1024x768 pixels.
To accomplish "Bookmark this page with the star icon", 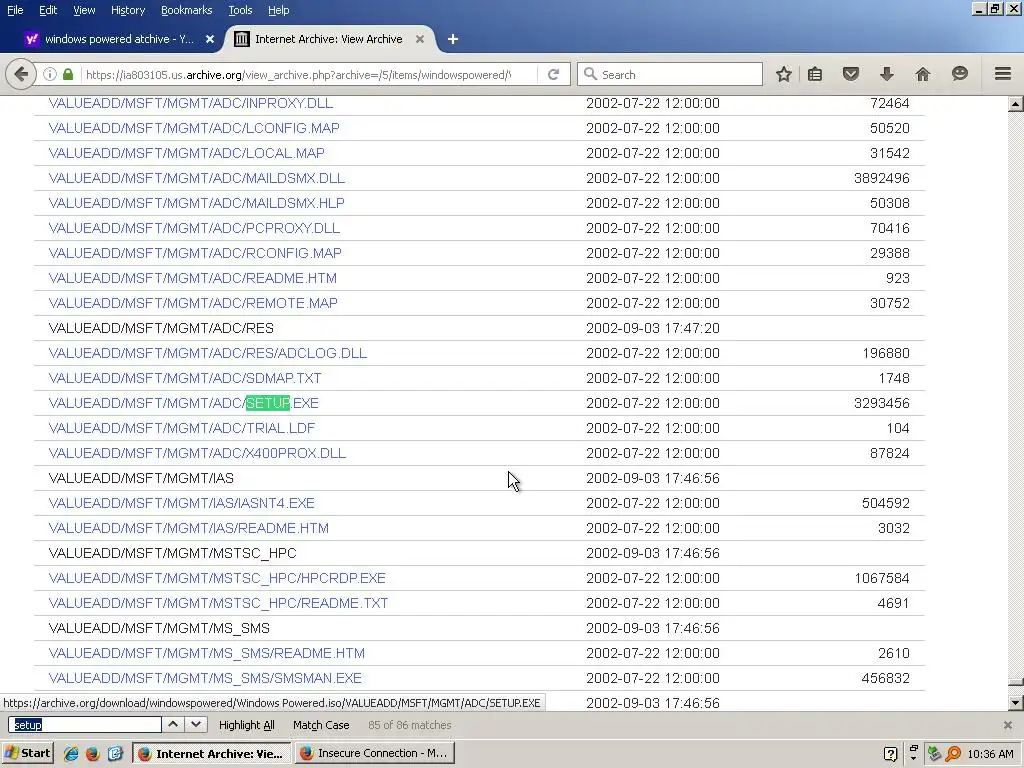I will click(x=784, y=74).
